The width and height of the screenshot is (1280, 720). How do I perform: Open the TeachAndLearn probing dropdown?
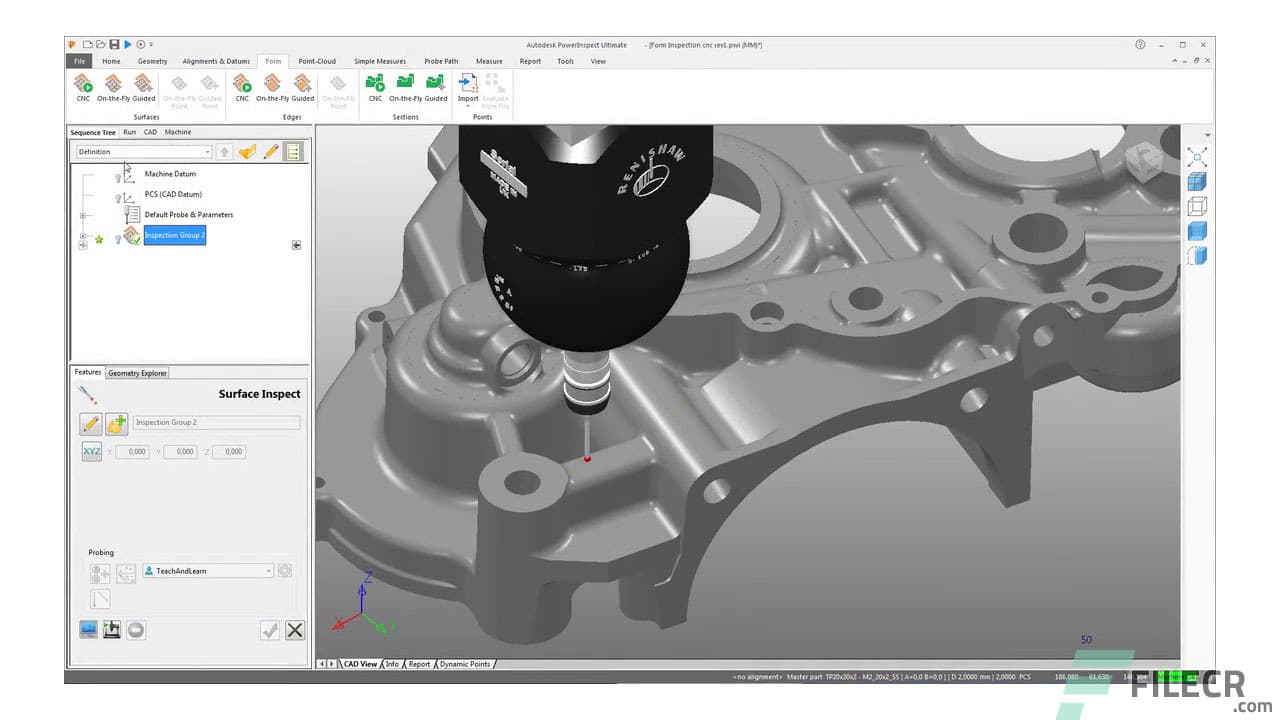coord(269,570)
